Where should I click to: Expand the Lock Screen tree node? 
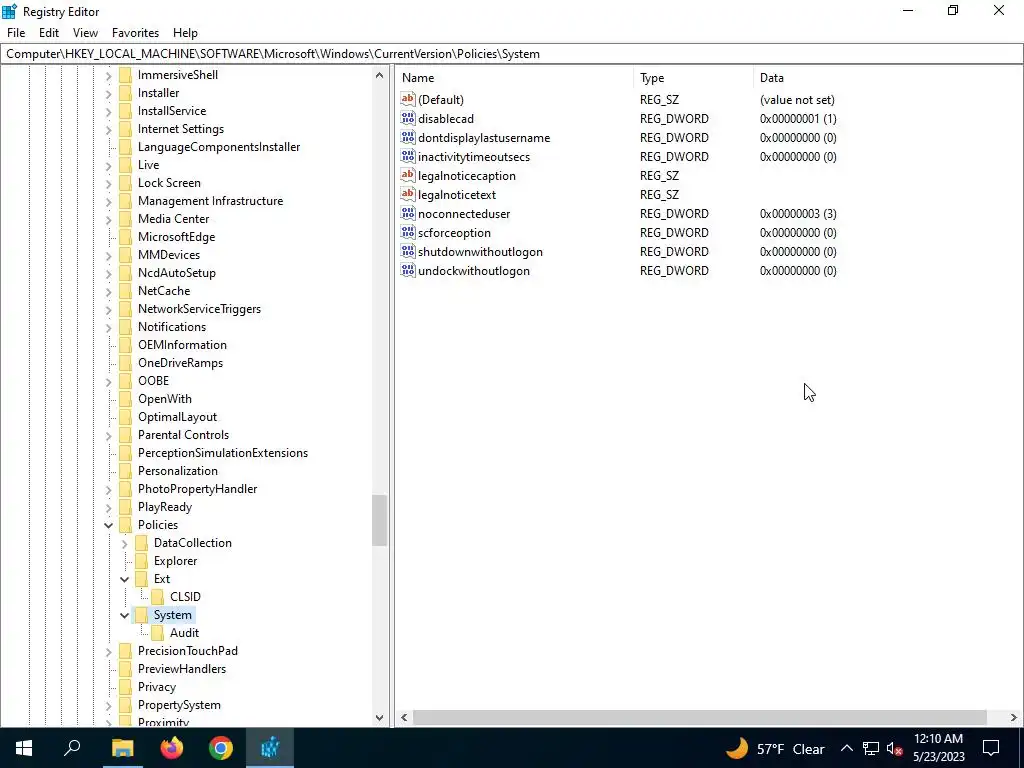(x=108, y=184)
